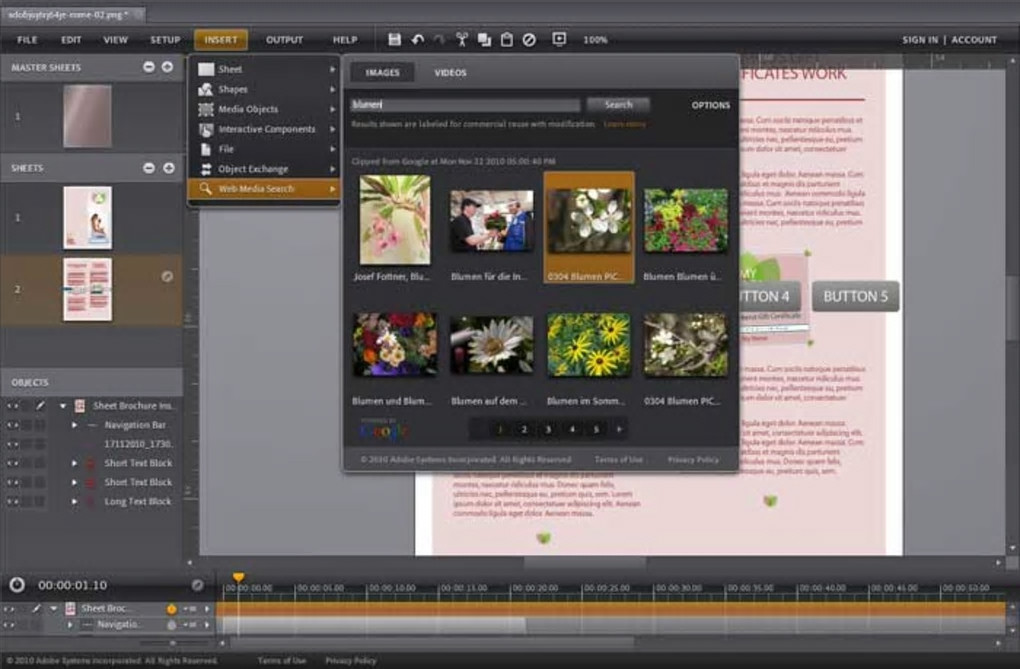
Task: Open OPTIONS in media search
Action: pos(710,105)
